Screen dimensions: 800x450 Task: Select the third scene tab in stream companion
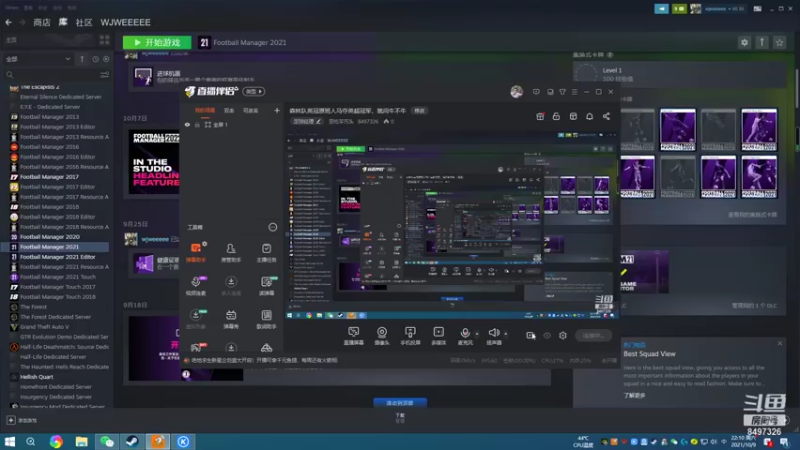[250, 110]
